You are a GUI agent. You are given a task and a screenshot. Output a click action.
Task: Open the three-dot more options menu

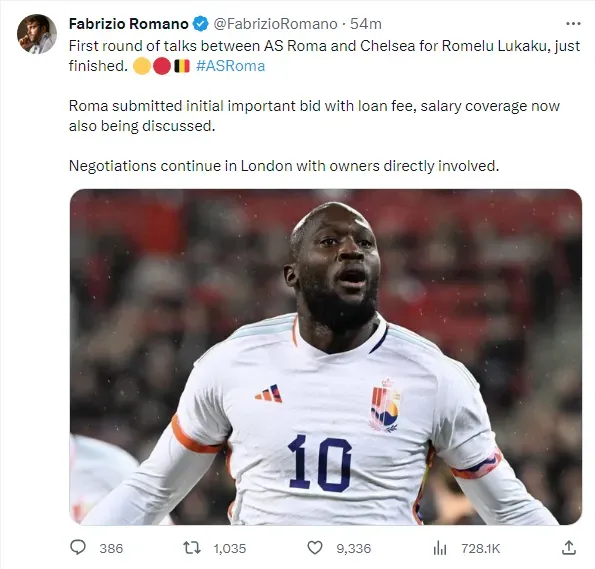[573, 24]
